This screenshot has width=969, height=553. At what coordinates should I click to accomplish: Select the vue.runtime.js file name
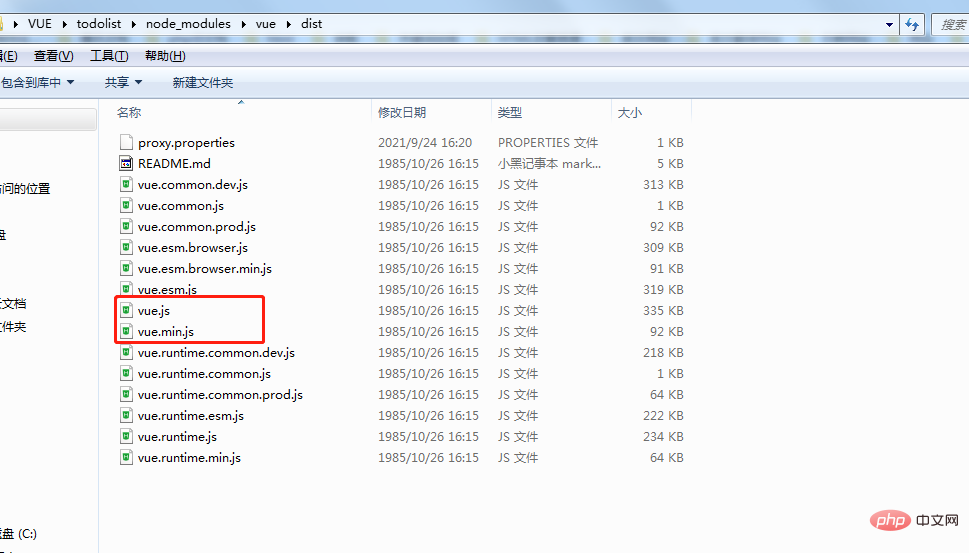[x=177, y=437]
